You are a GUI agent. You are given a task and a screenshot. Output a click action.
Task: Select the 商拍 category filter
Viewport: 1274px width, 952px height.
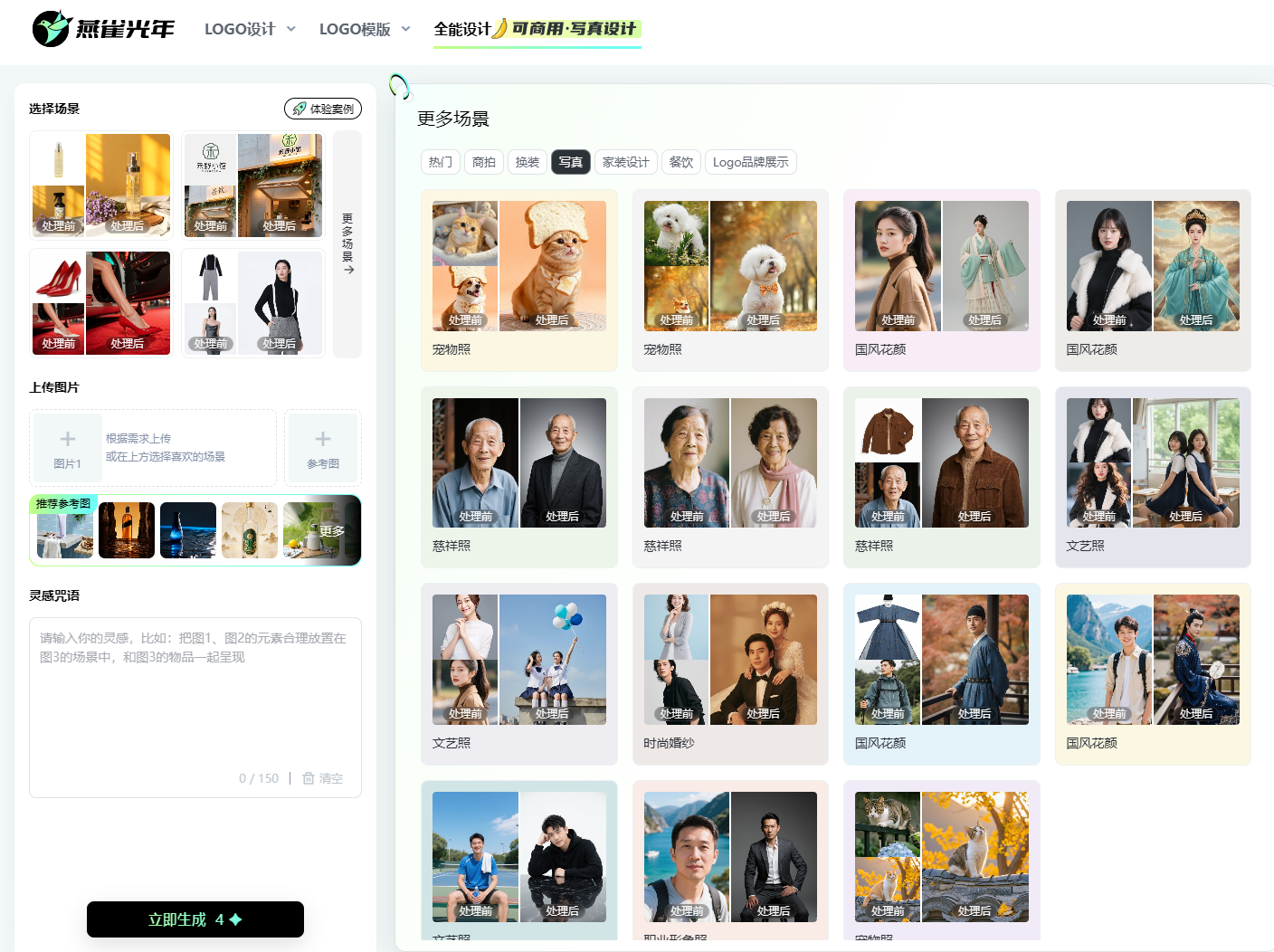(x=484, y=162)
